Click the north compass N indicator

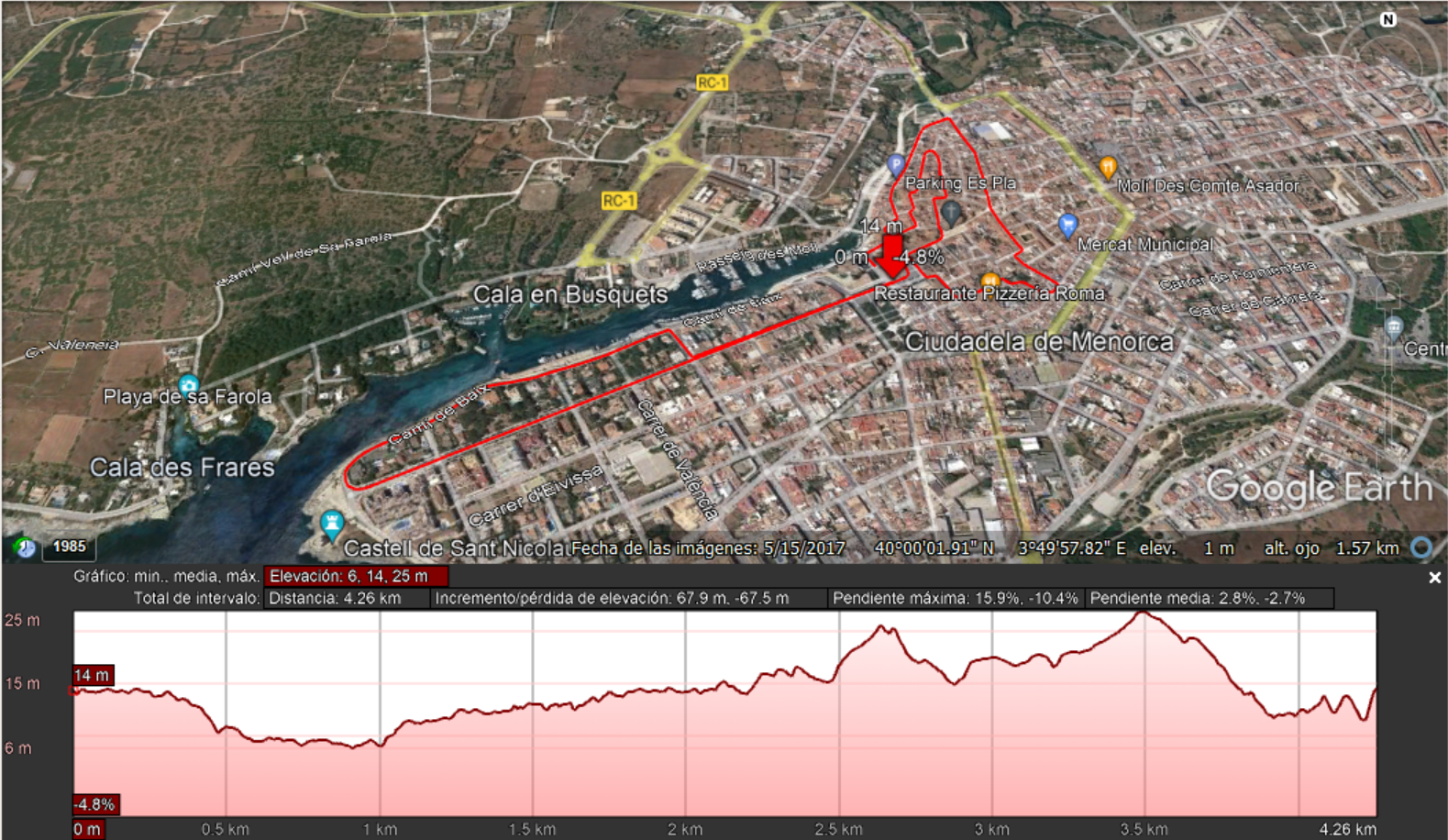tap(1387, 19)
